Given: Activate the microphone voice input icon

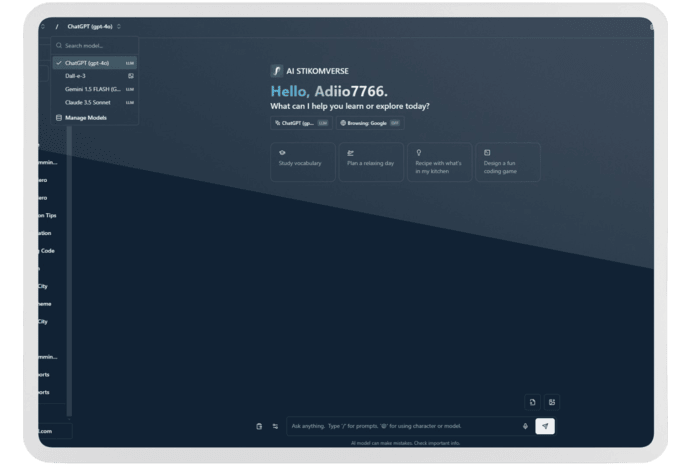Looking at the screenshot, I should pyautogui.click(x=525, y=426).
